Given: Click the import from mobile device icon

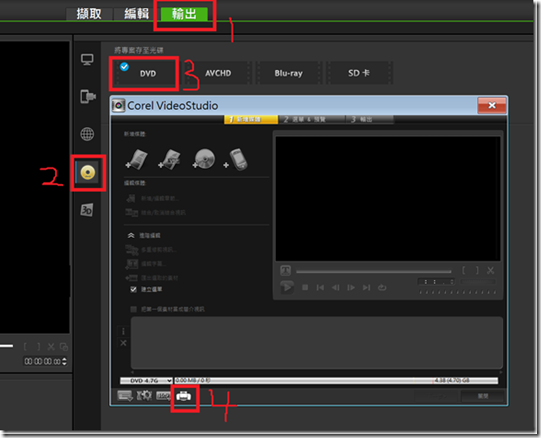Looking at the screenshot, I should pyautogui.click(x=236, y=159).
